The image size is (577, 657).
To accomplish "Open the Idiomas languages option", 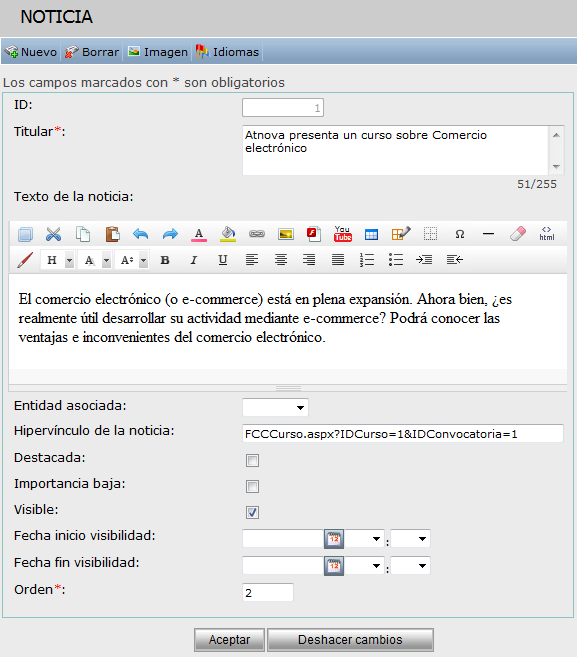I will [228, 52].
